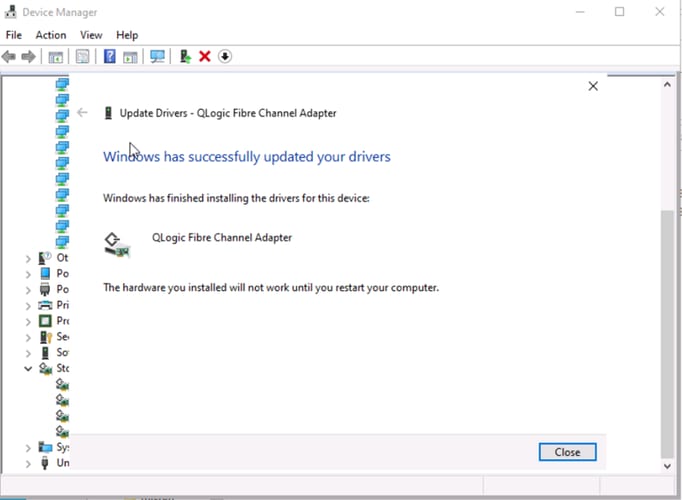Screen dimensions: 682x500
Task: Click the Device Manager title bar icon
Action: [10, 12]
